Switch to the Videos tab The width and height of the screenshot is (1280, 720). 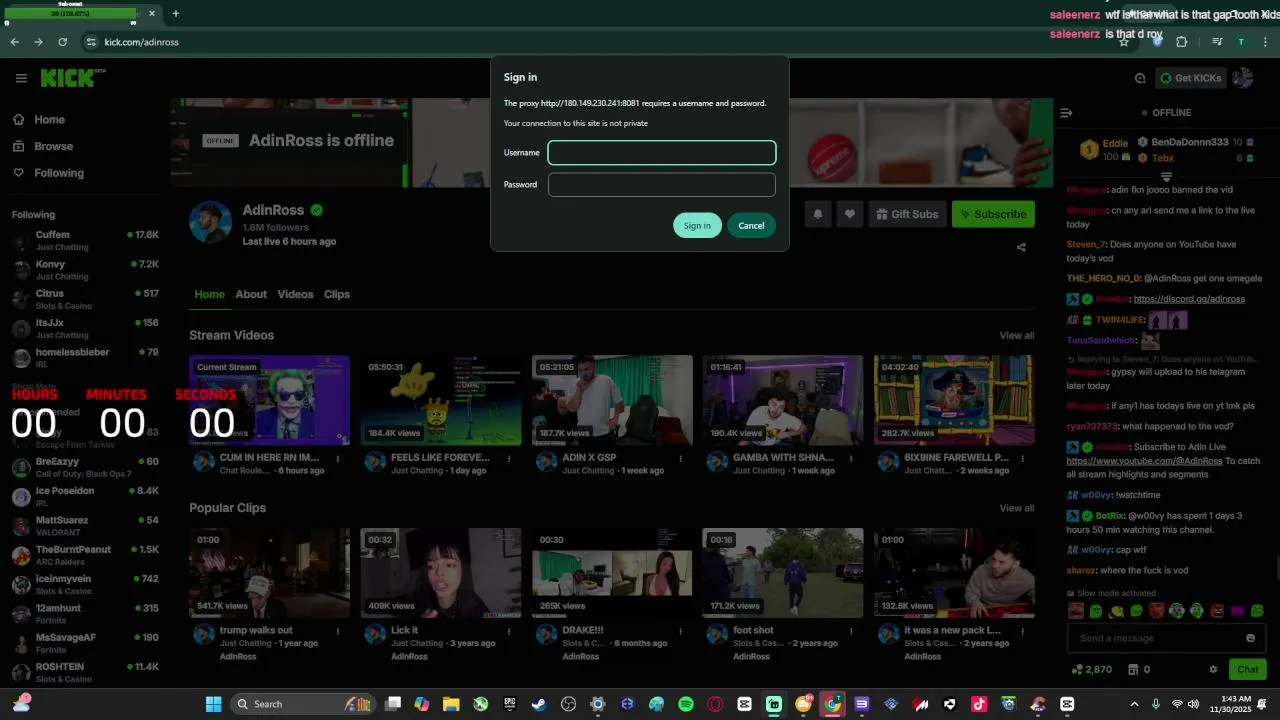[x=295, y=294]
